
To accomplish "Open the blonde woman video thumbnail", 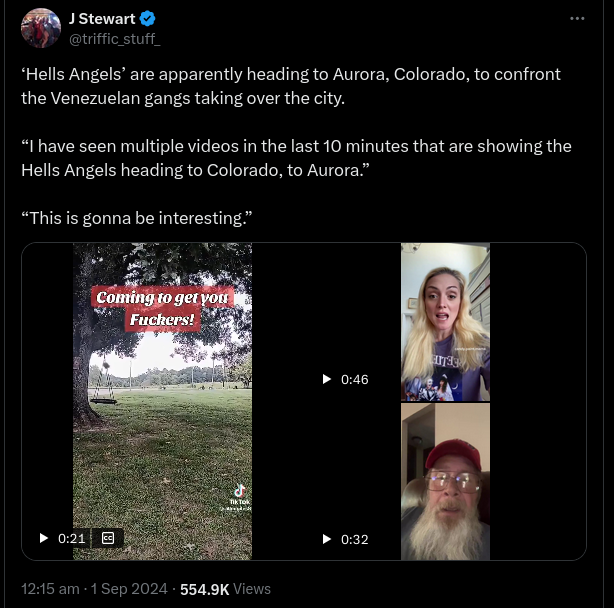I will 445,322.
